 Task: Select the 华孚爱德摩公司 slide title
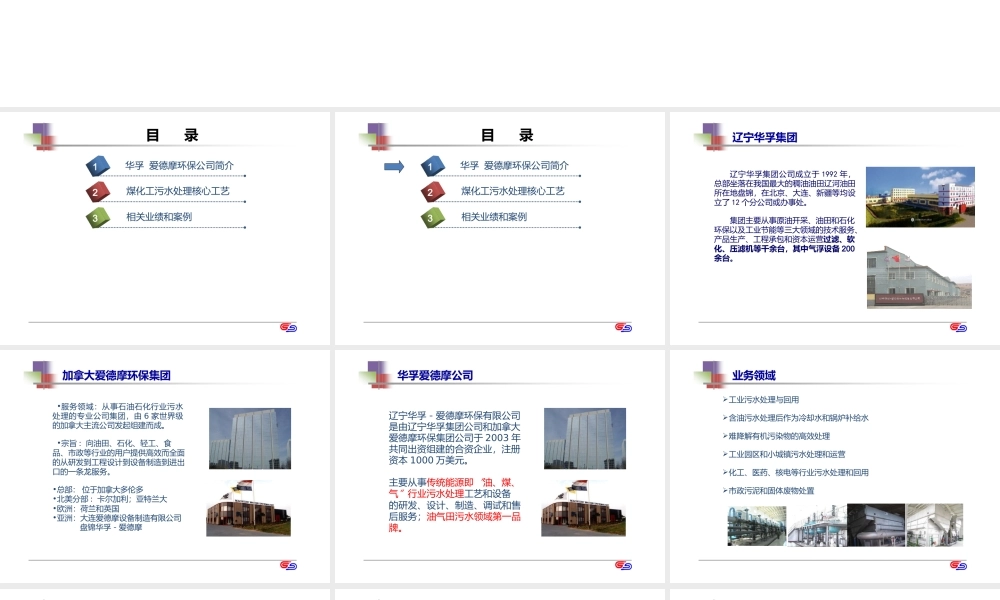[435, 376]
